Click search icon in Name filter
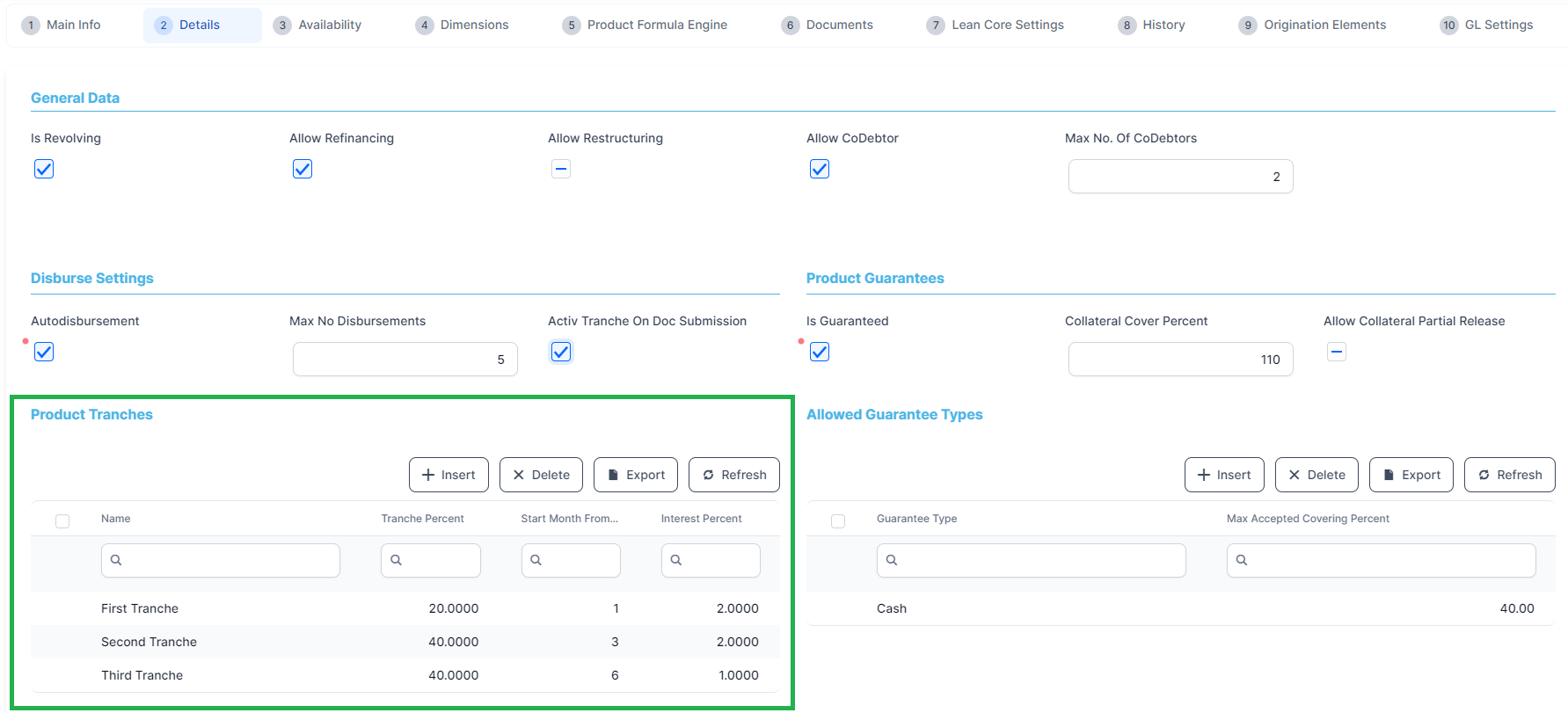This screenshot has height=713, width=1568. (116, 560)
